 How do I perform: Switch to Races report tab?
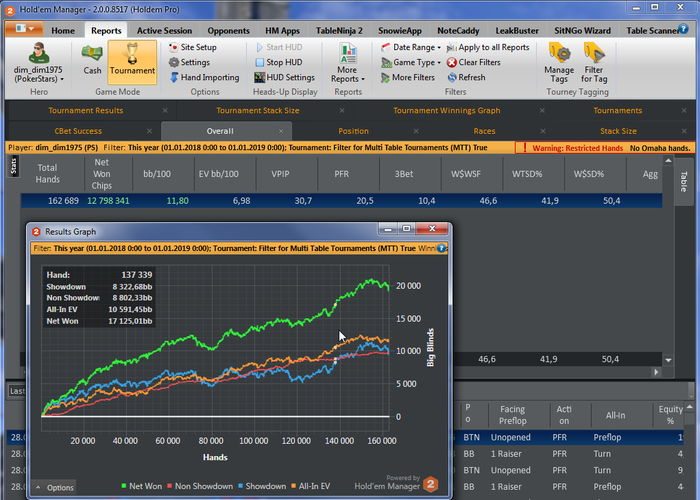click(x=484, y=131)
